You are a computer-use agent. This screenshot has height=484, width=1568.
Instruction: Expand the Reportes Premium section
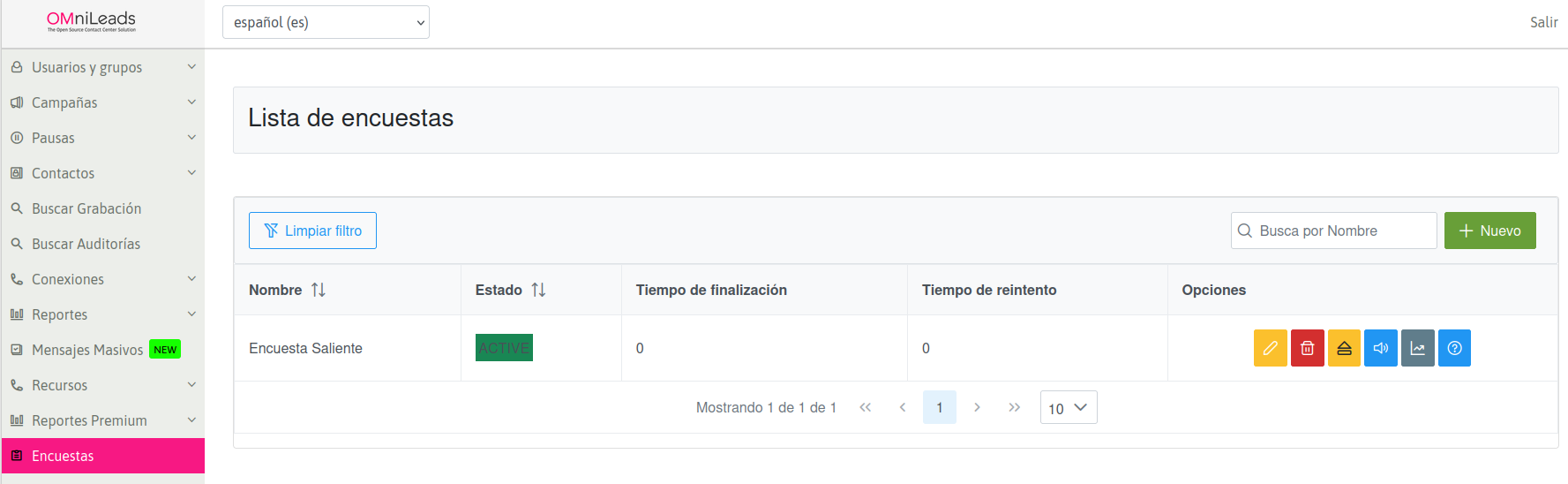coord(102,420)
